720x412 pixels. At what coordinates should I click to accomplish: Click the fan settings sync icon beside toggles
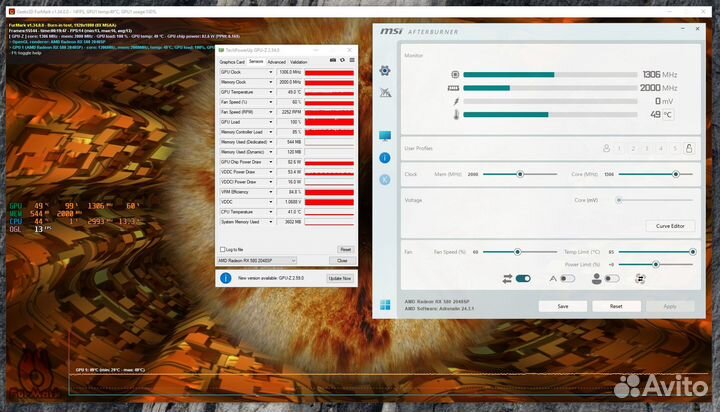(640, 279)
